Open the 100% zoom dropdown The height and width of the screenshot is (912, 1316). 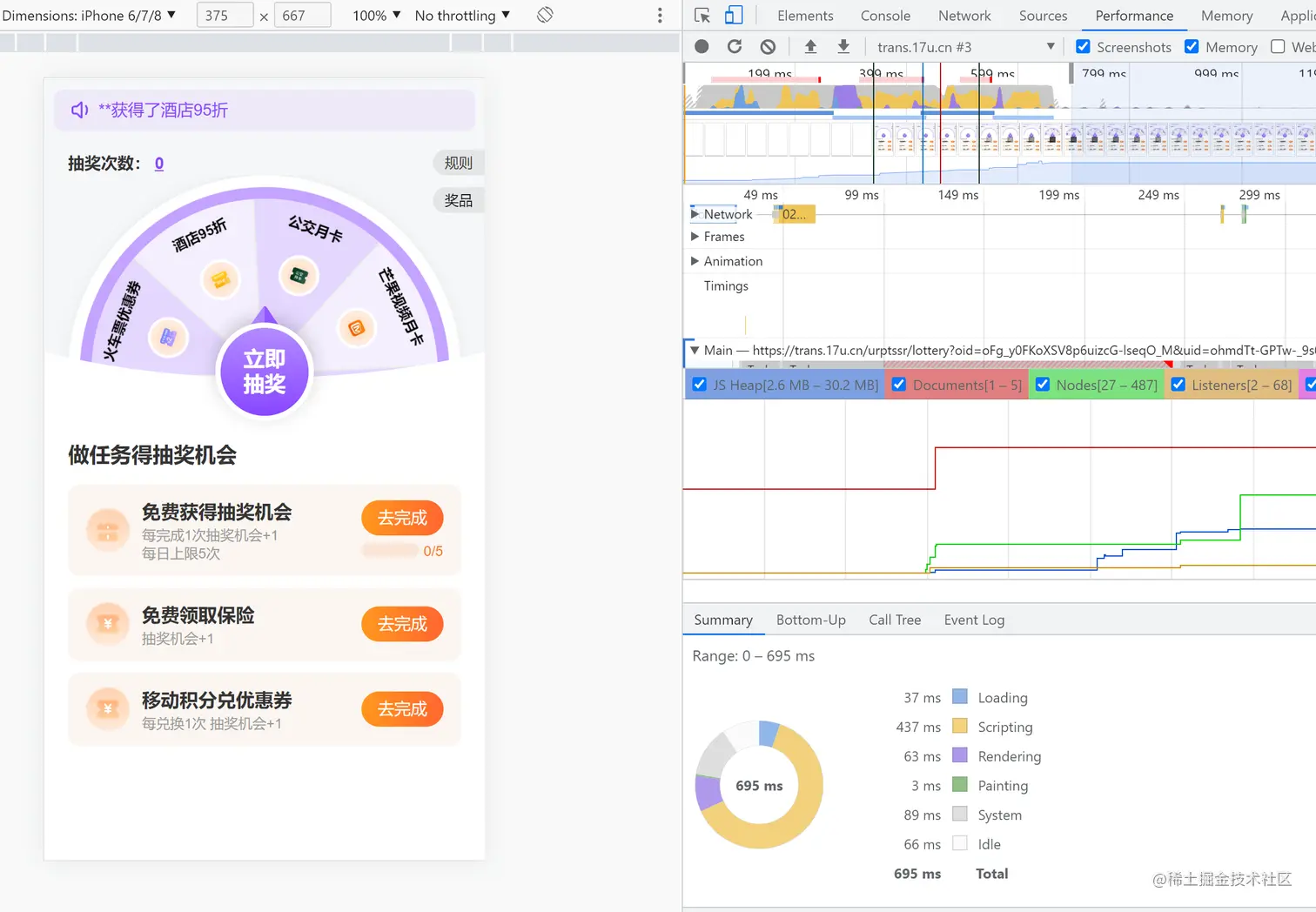coord(377,15)
